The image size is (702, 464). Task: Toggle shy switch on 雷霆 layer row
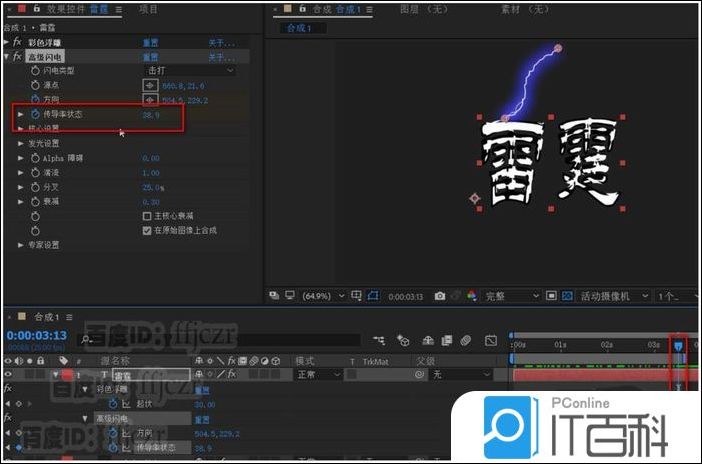pyautogui.click(x=199, y=374)
